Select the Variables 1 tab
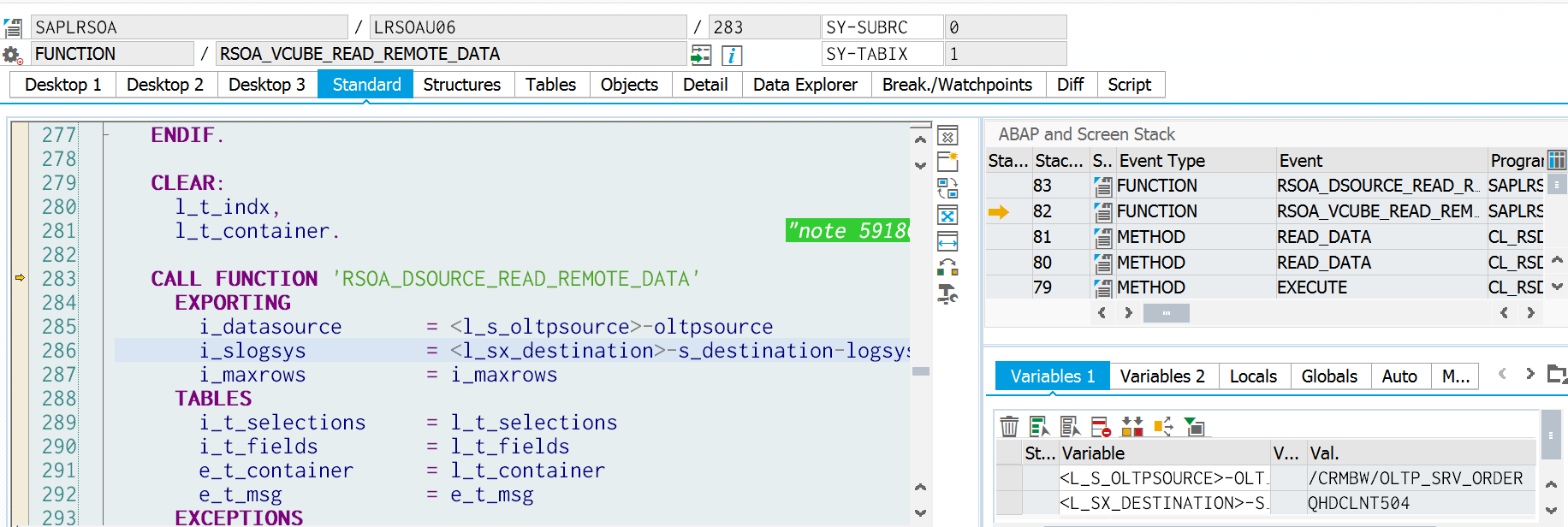Image resolution: width=1568 pixels, height=527 pixels. 1053,376
